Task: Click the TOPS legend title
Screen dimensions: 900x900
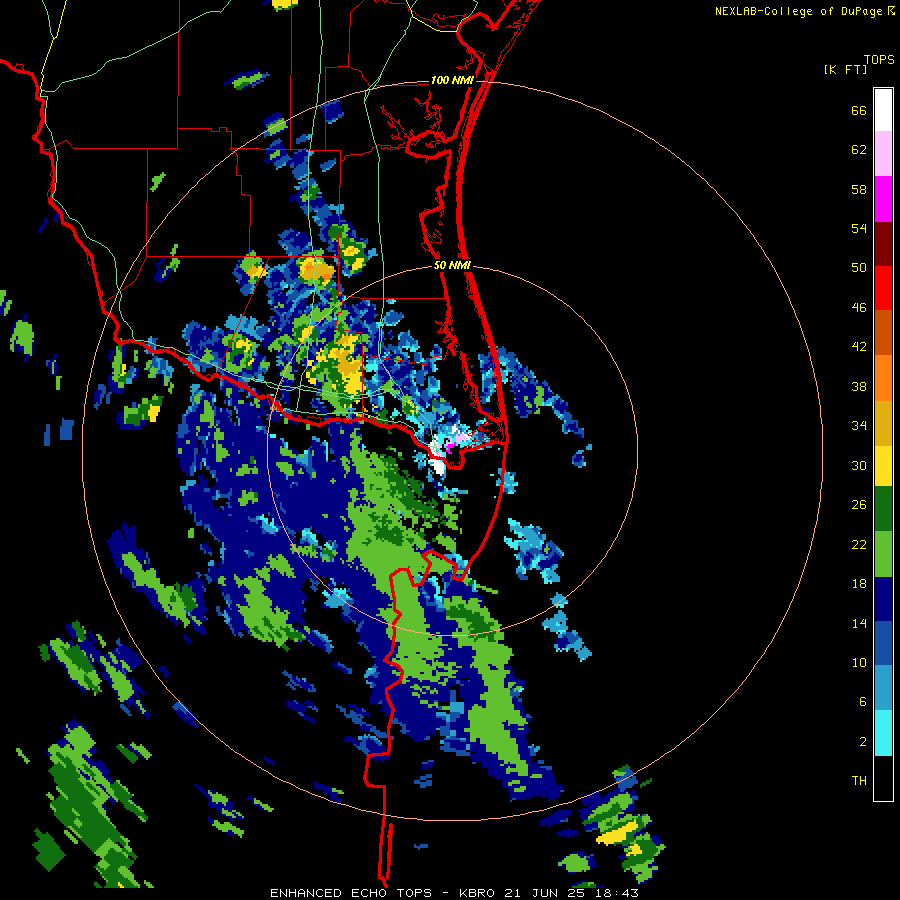Action: [x=879, y=59]
